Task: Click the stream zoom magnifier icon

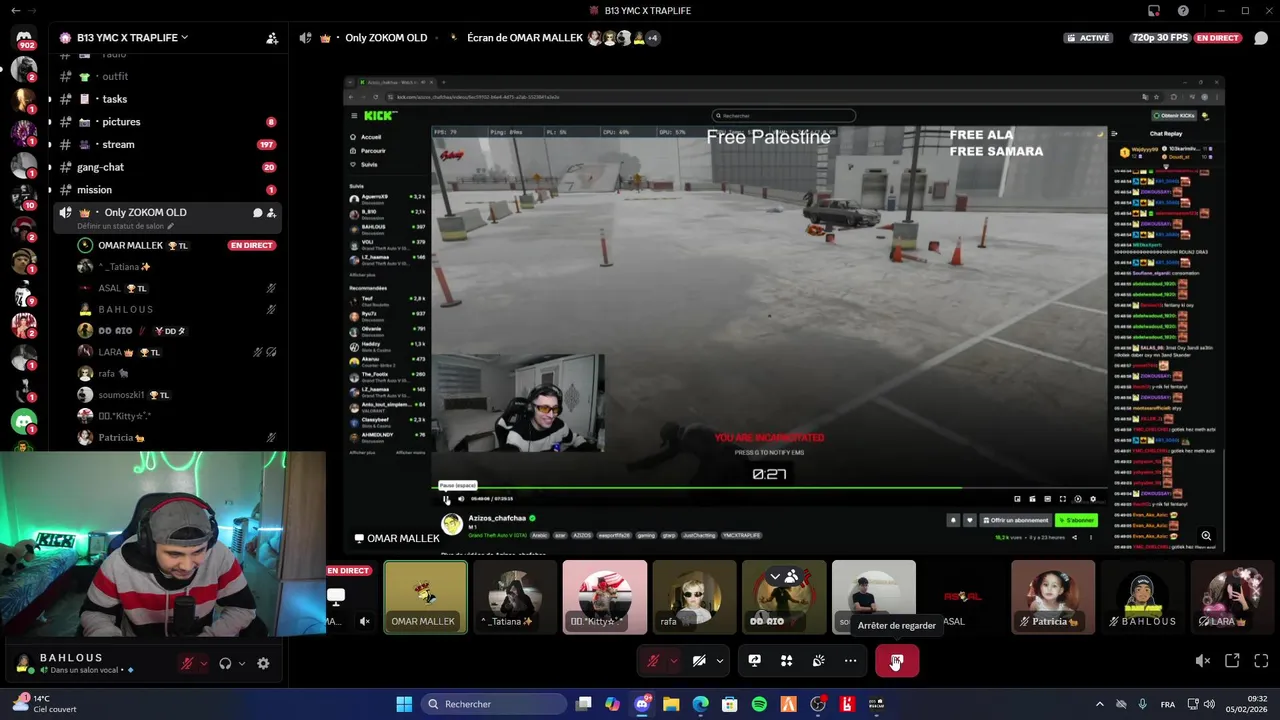Action: tap(1206, 536)
